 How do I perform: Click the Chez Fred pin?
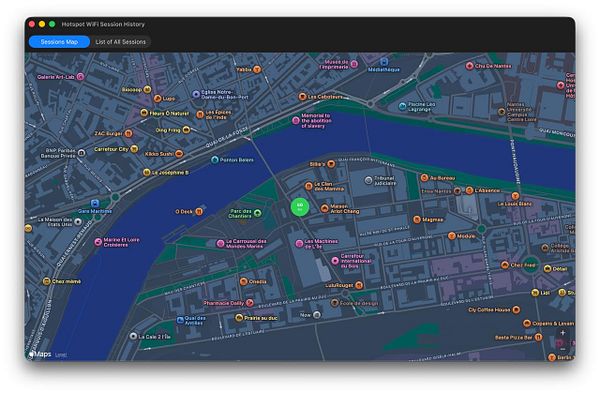[505, 265]
